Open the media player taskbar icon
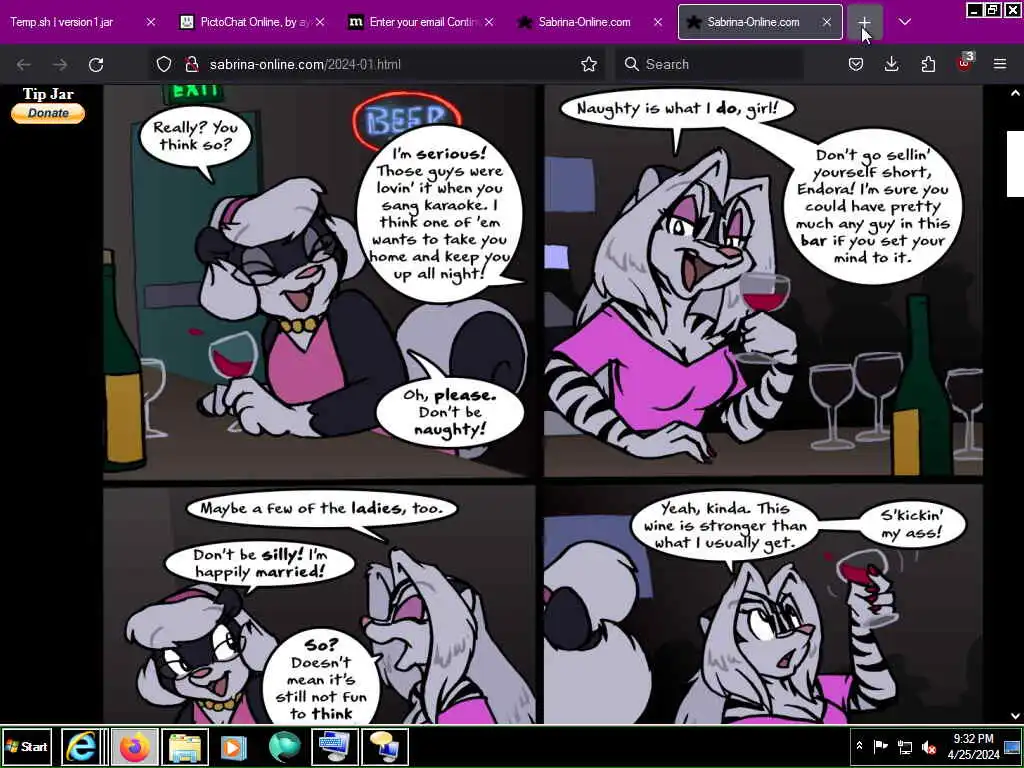The image size is (1024, 768). pos(234,746)
